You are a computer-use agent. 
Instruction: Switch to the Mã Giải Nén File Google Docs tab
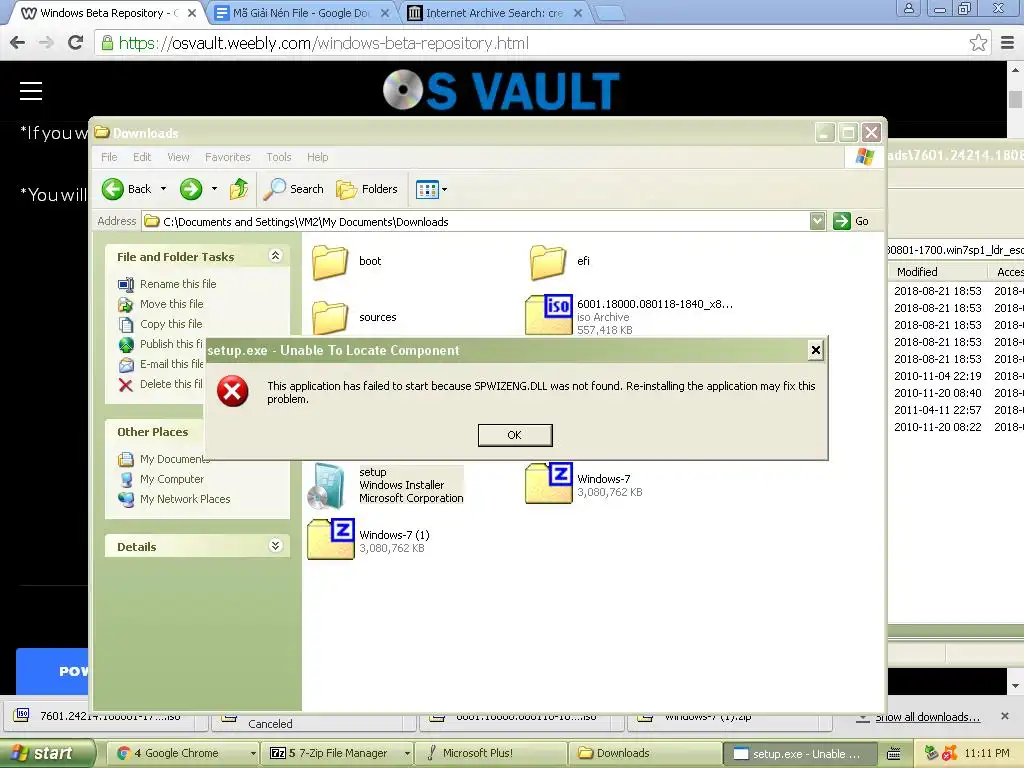301,13
